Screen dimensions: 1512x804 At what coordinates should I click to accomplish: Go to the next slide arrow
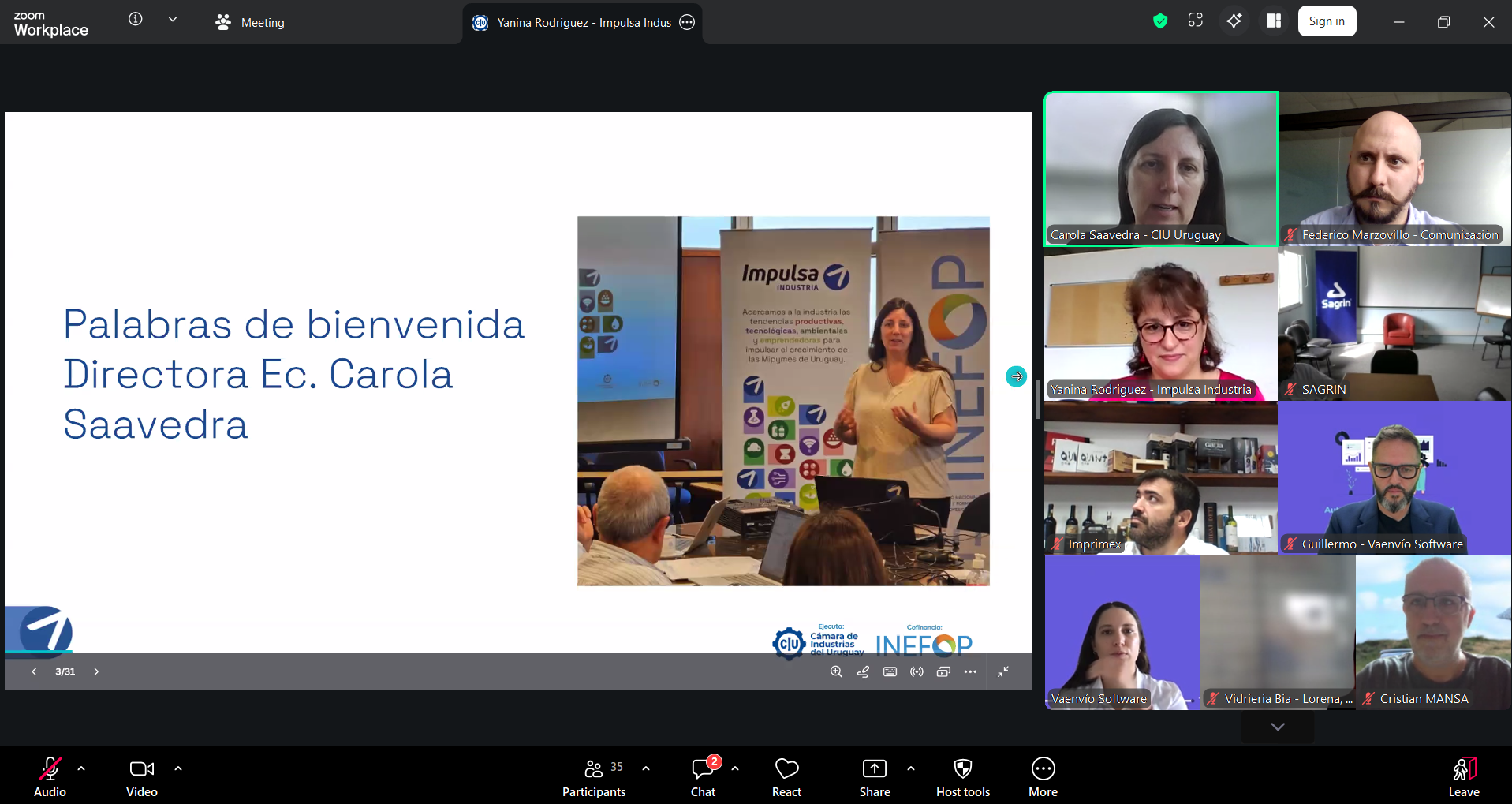pos(96,671)
